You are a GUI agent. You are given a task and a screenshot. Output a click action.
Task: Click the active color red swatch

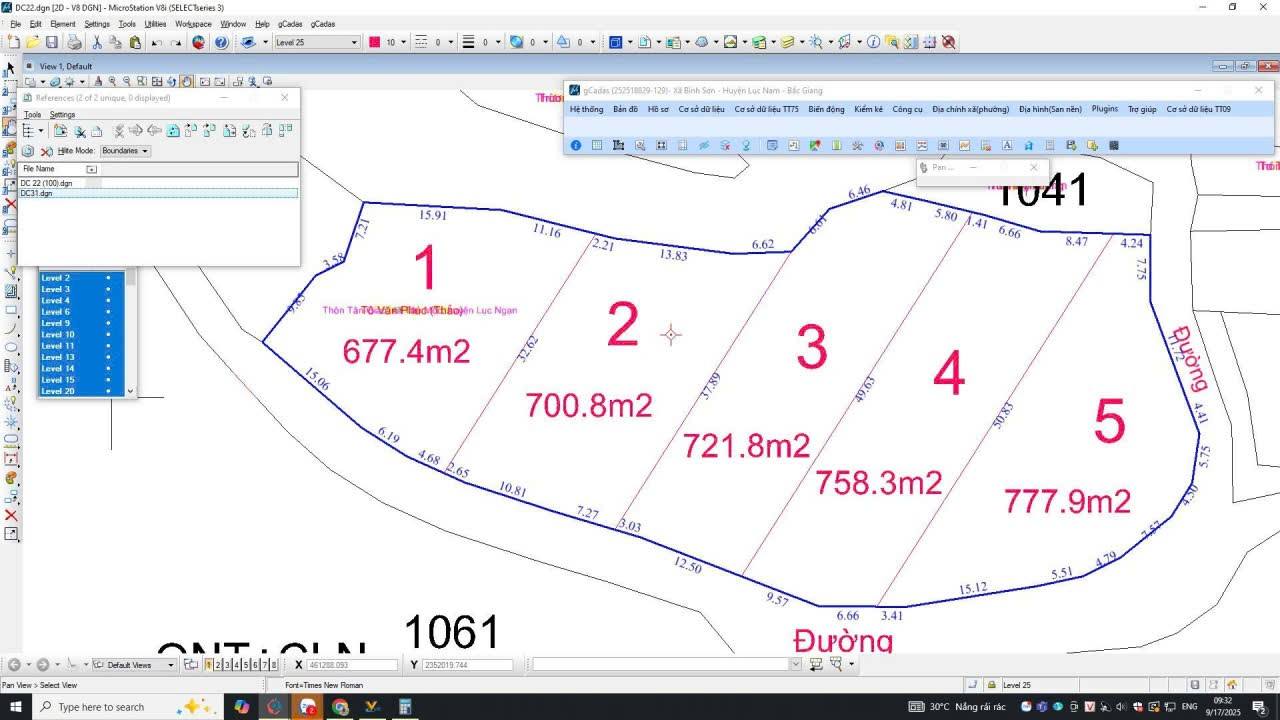point(375,42)
